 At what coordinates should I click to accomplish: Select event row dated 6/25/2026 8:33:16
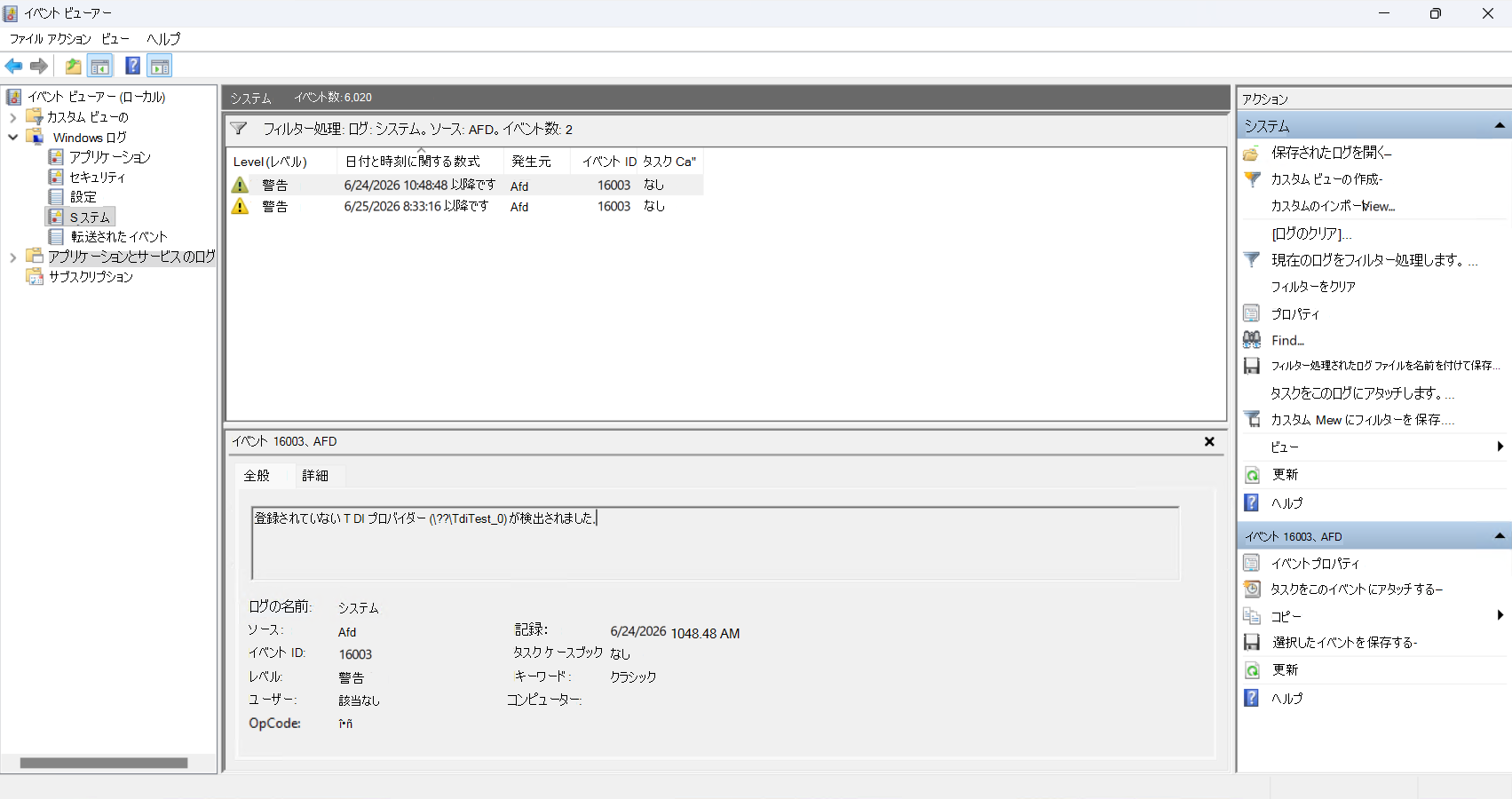(465, 206)
